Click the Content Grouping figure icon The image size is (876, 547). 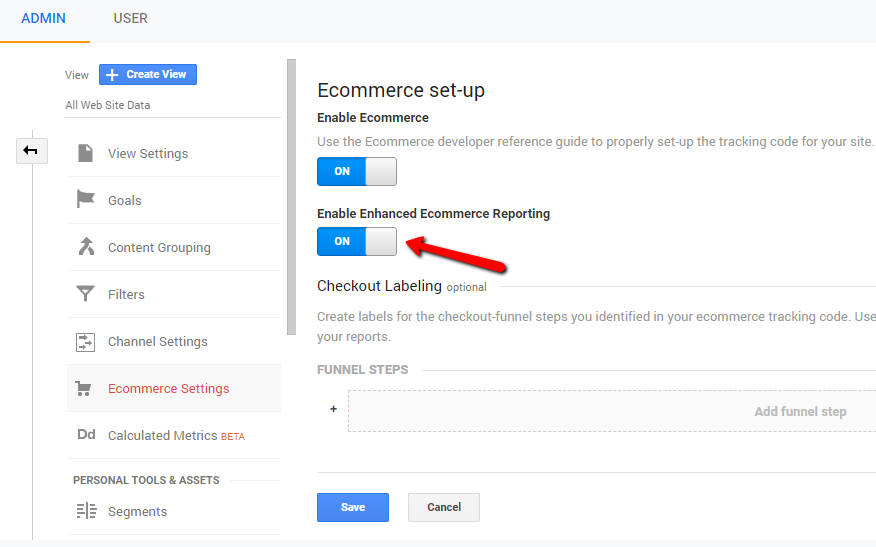pyautogui.click(x=86, y=246)
